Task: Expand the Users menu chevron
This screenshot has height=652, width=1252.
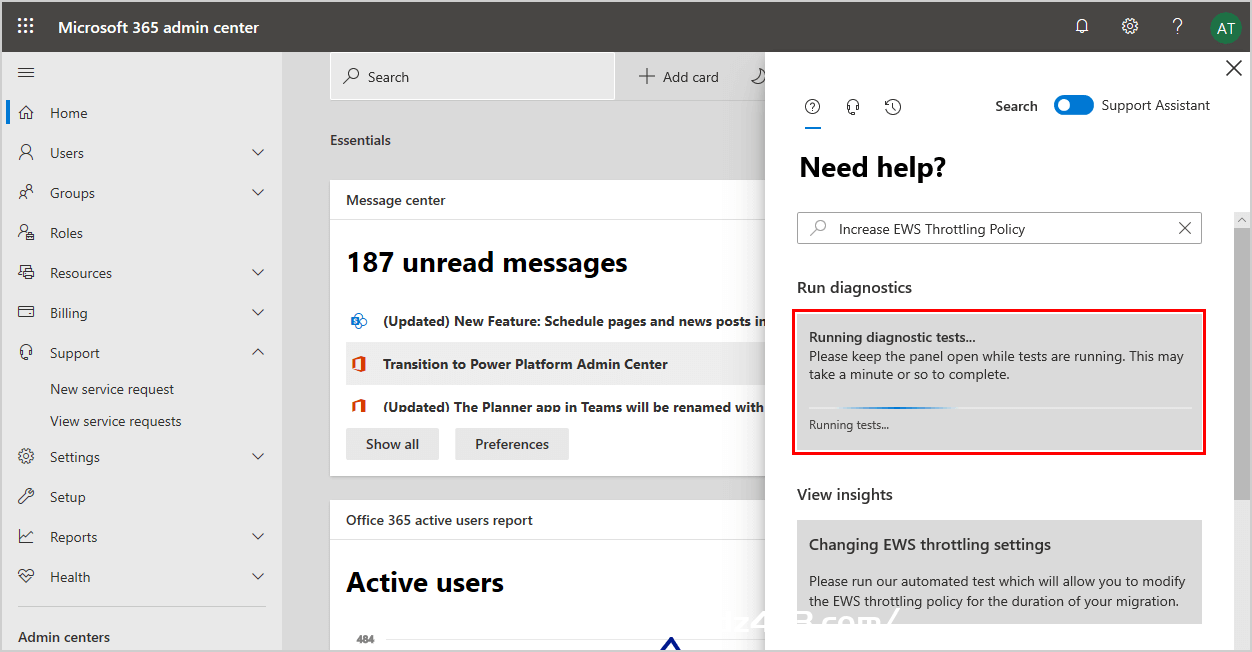Action: (x=258, y=153)
